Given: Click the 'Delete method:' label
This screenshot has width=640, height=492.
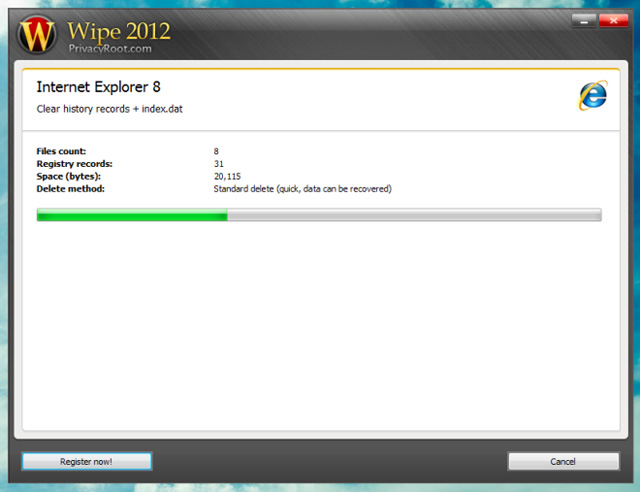Looking at the screenshot, I should pyautogui.click(x=71, y=189).
